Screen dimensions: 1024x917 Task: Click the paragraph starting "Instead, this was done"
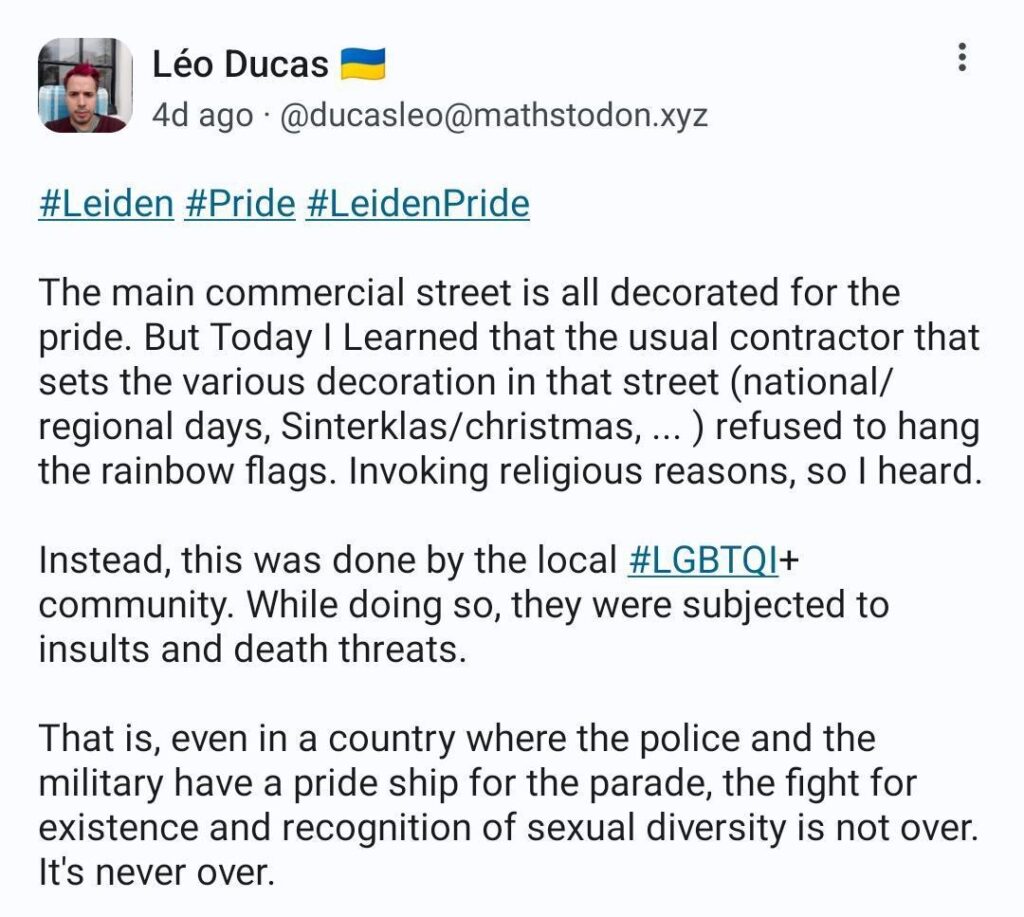(x=463, y=605)
